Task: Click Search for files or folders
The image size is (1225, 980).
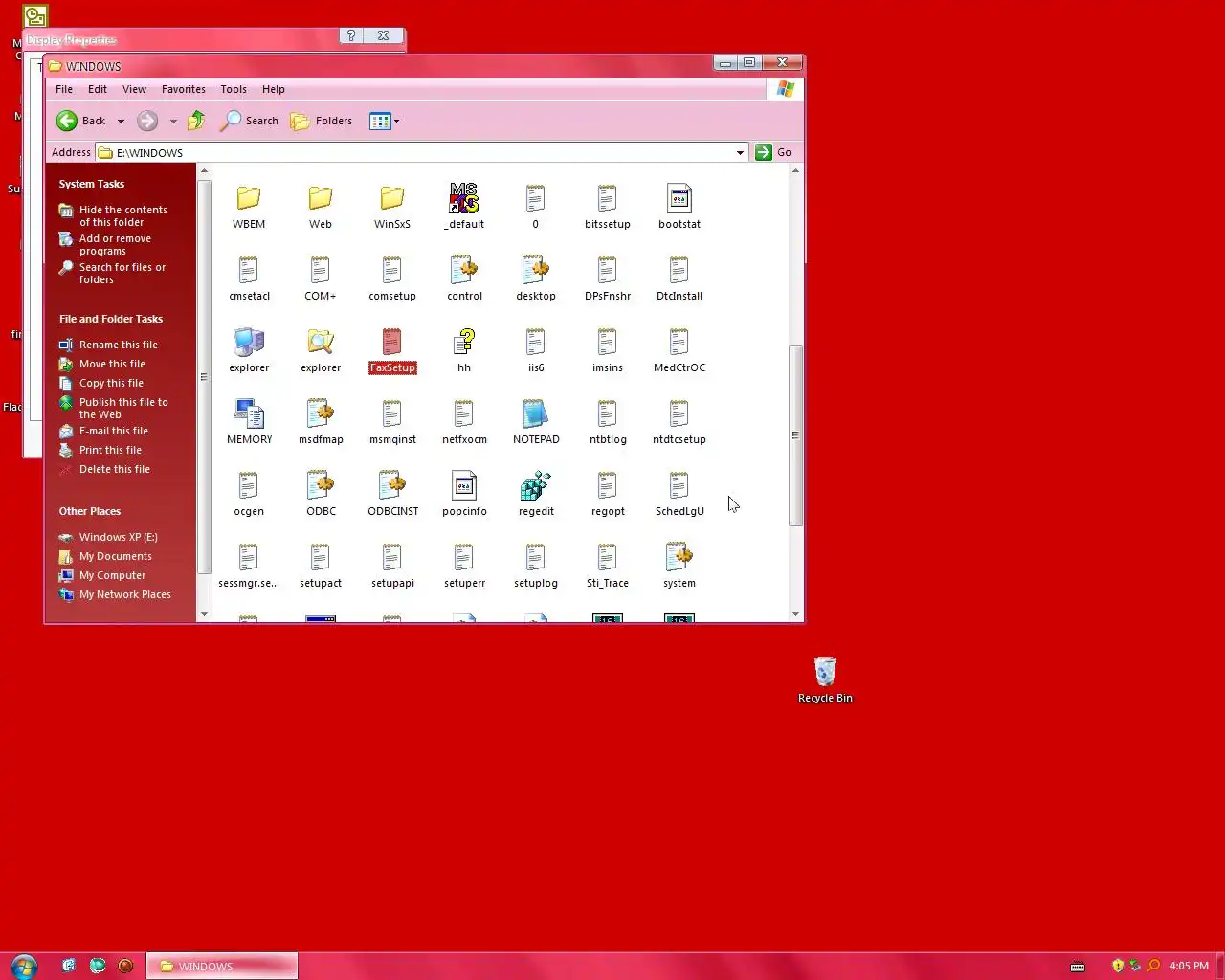Action: tap(122, 273)
